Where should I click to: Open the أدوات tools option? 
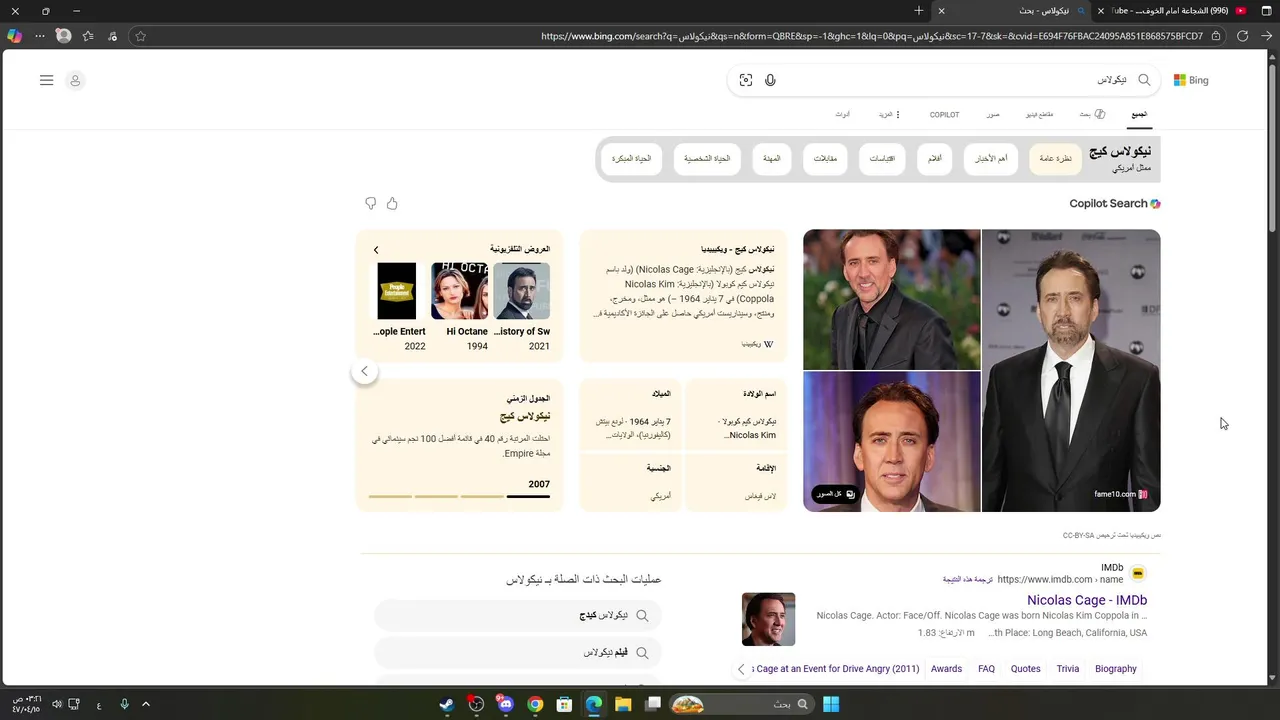(x=843, y=115)
